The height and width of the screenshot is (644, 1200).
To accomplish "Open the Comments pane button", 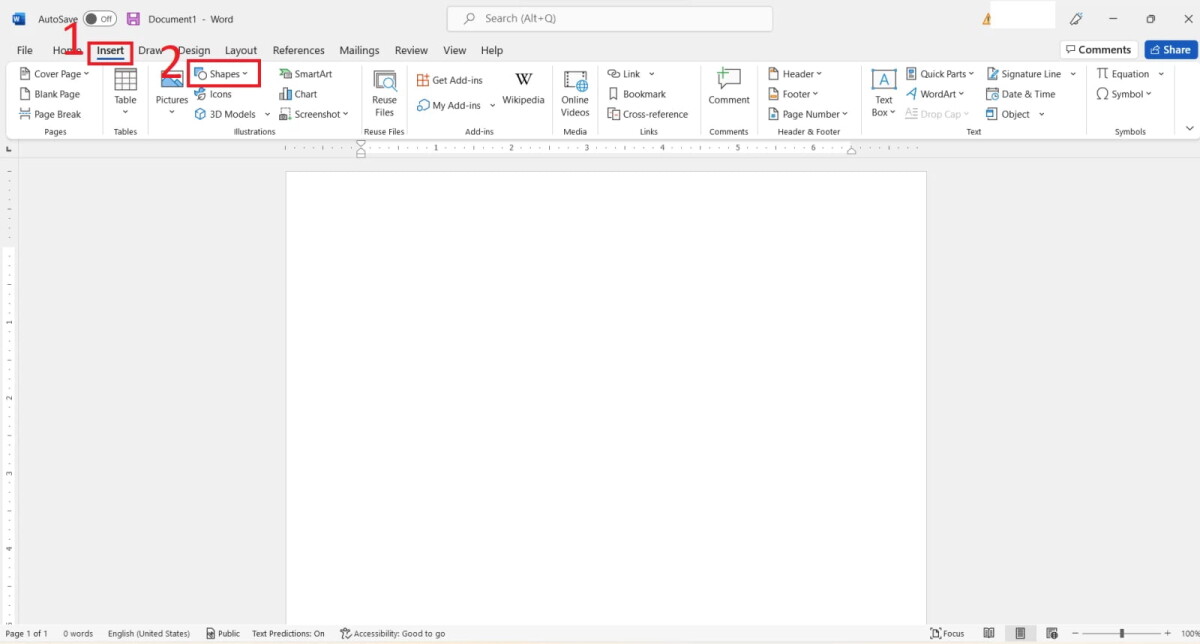I will [1097, 50].
